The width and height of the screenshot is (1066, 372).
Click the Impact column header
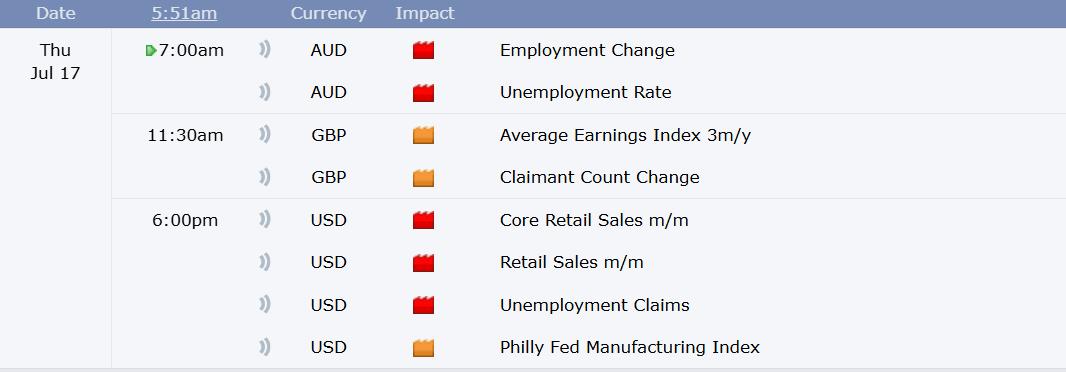425,13
